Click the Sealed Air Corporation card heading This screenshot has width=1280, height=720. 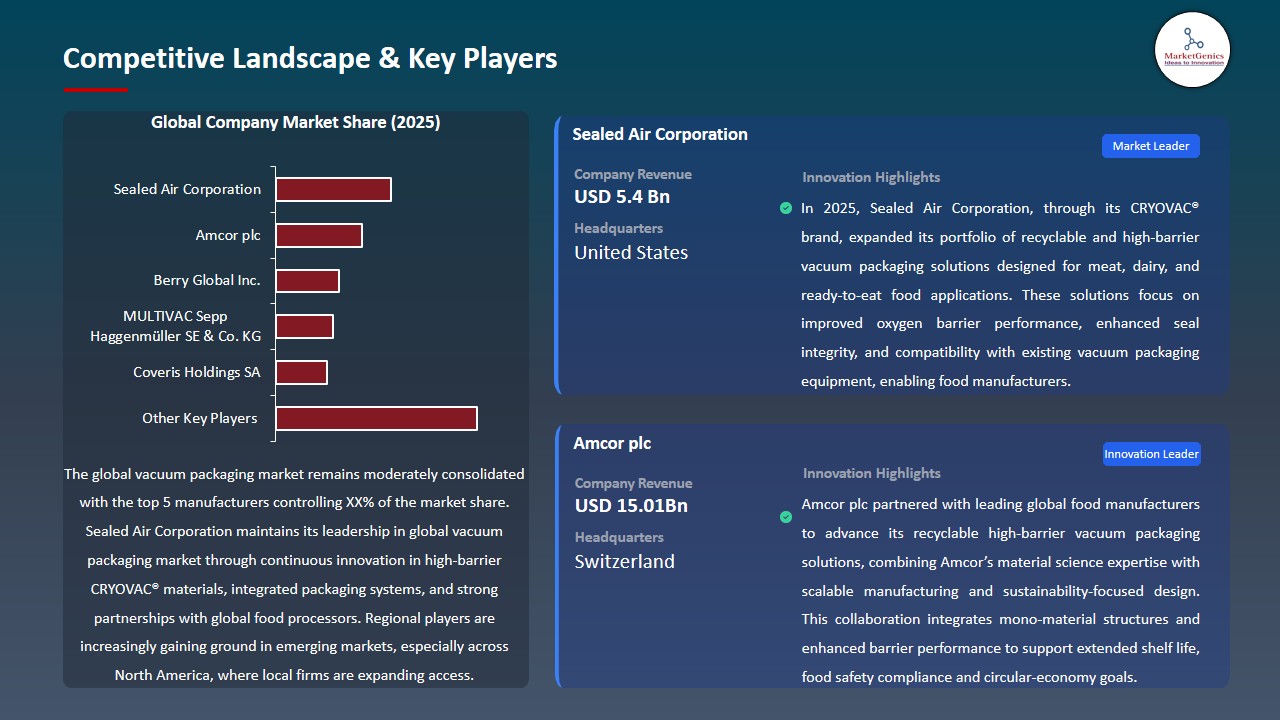click(659, 134)
